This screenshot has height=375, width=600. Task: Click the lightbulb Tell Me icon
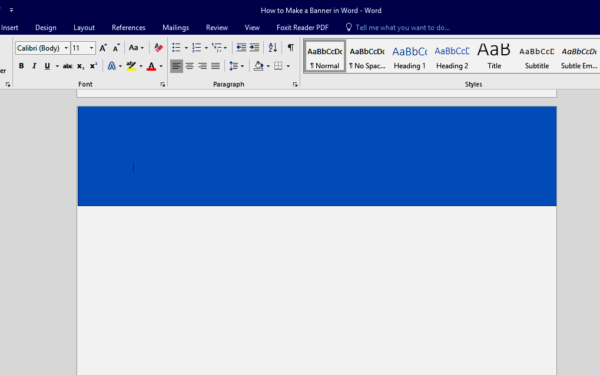click(x=349, y=27)
